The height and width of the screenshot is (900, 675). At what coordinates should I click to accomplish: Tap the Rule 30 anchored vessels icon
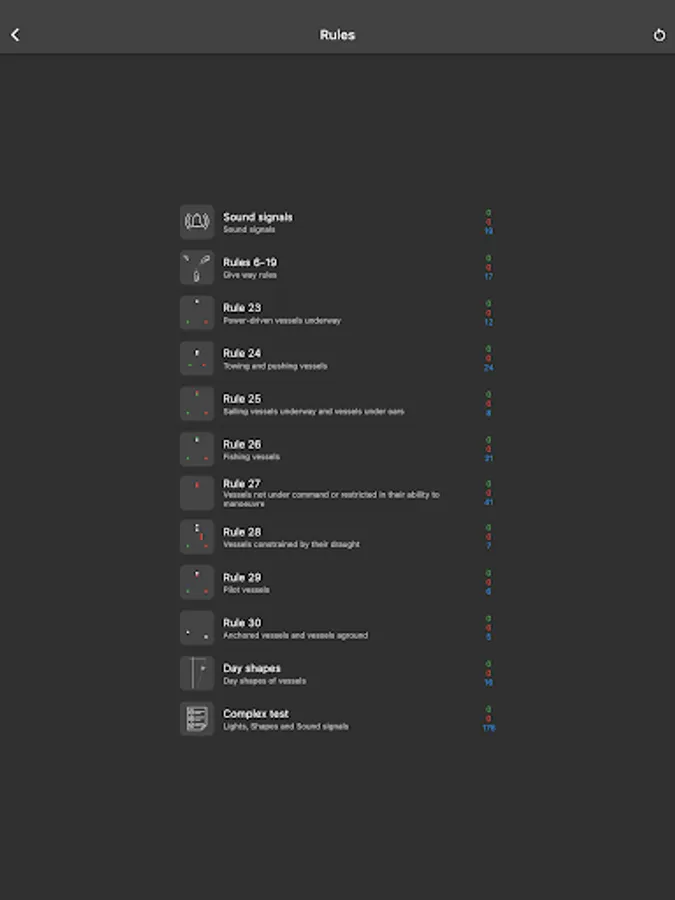[197, 628]
